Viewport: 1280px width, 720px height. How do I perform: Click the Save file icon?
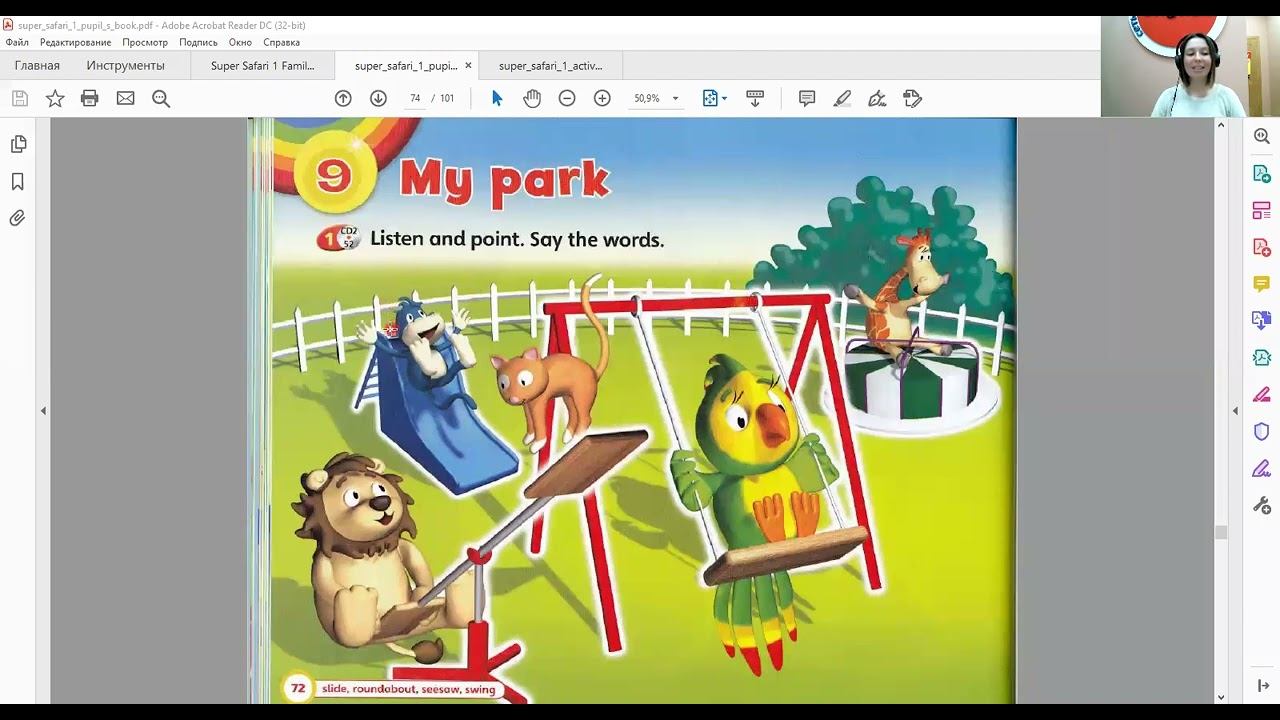(x=20, y=98)
